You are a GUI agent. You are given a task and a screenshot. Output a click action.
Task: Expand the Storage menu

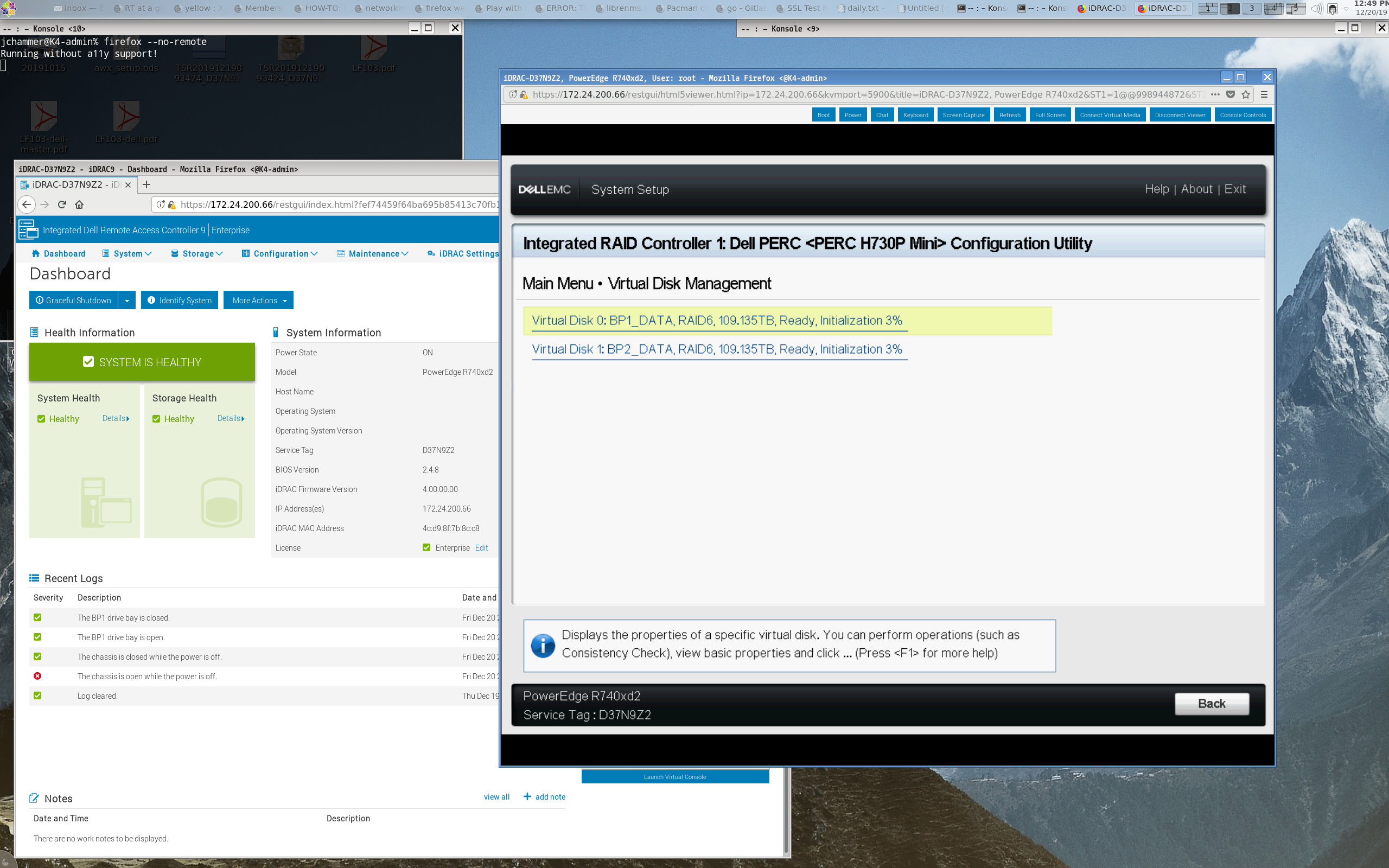point(197,253)
